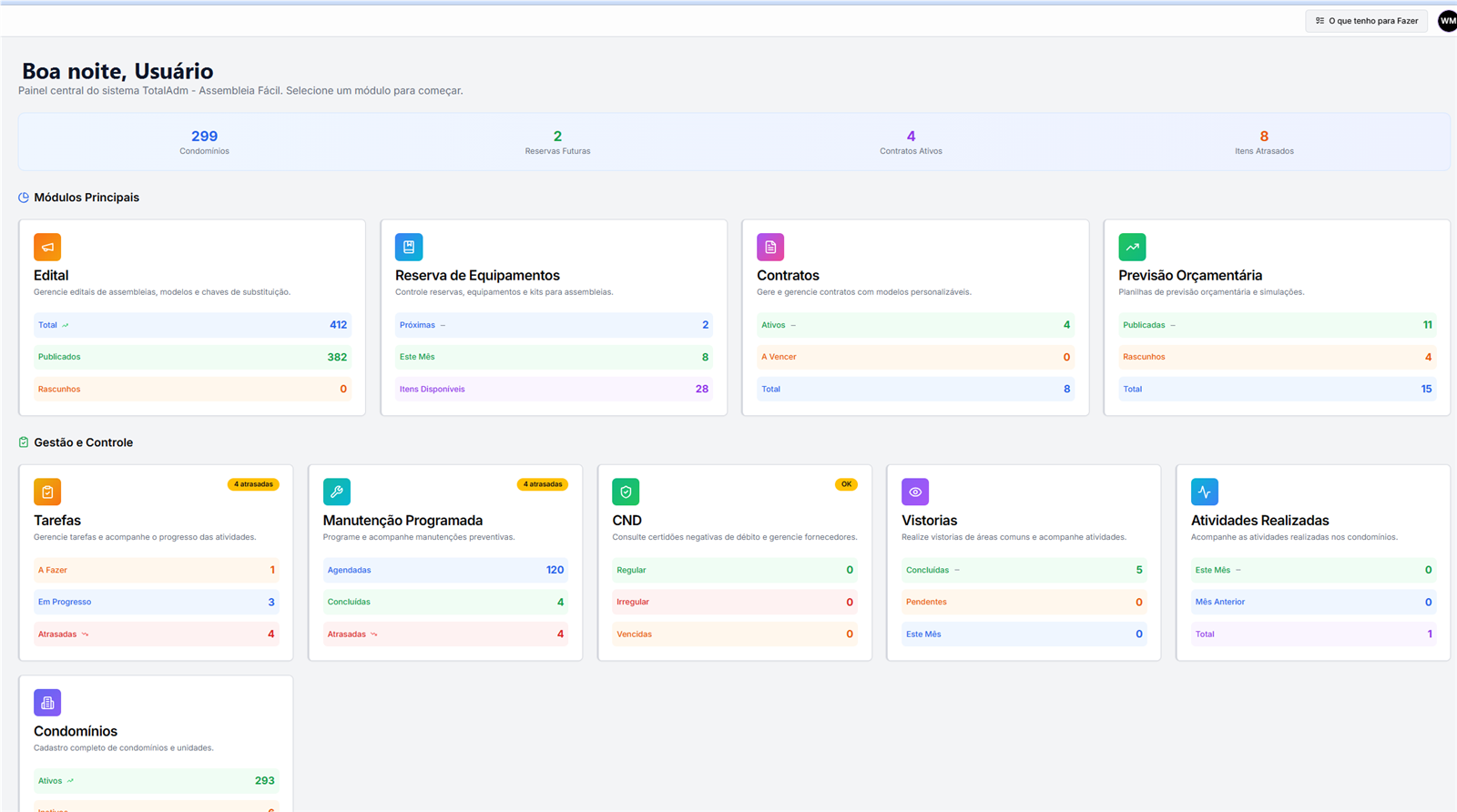Open the 'O que tenho para Fazer' button
Screen dimensions: 1457x812
pyautogui.click(x=1366, y=21)
